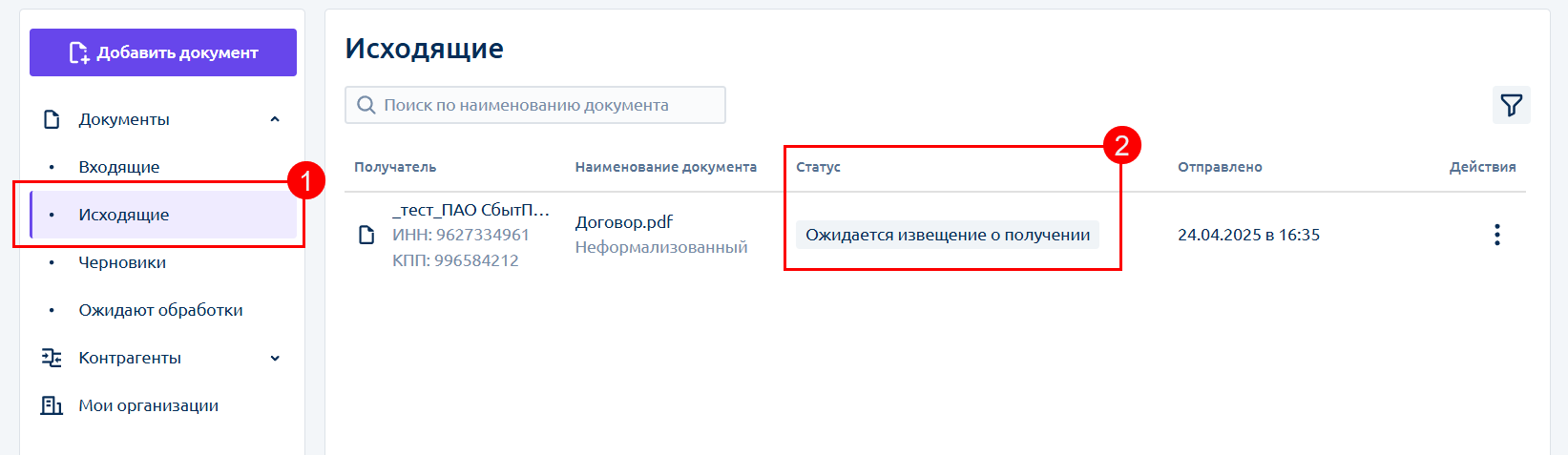Viewport: 1568px width, 455px height.
Task: Click the file icon in the document row
Action: pyautogui.click(x=366, y=235)
